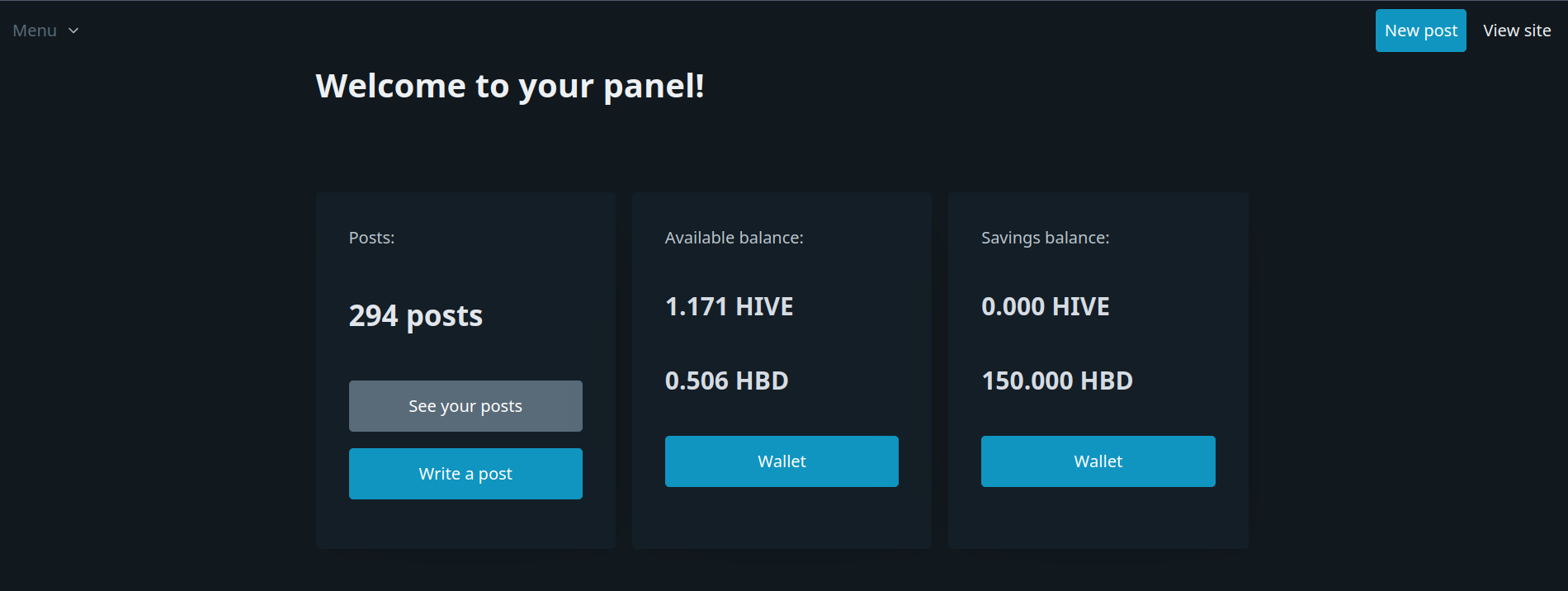Open the View site link

pos(1517,31)
